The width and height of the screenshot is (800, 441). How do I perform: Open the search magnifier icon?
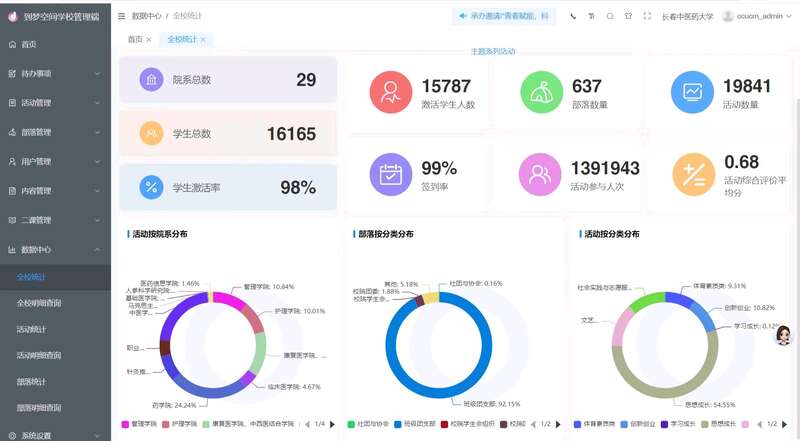point(610,16)
